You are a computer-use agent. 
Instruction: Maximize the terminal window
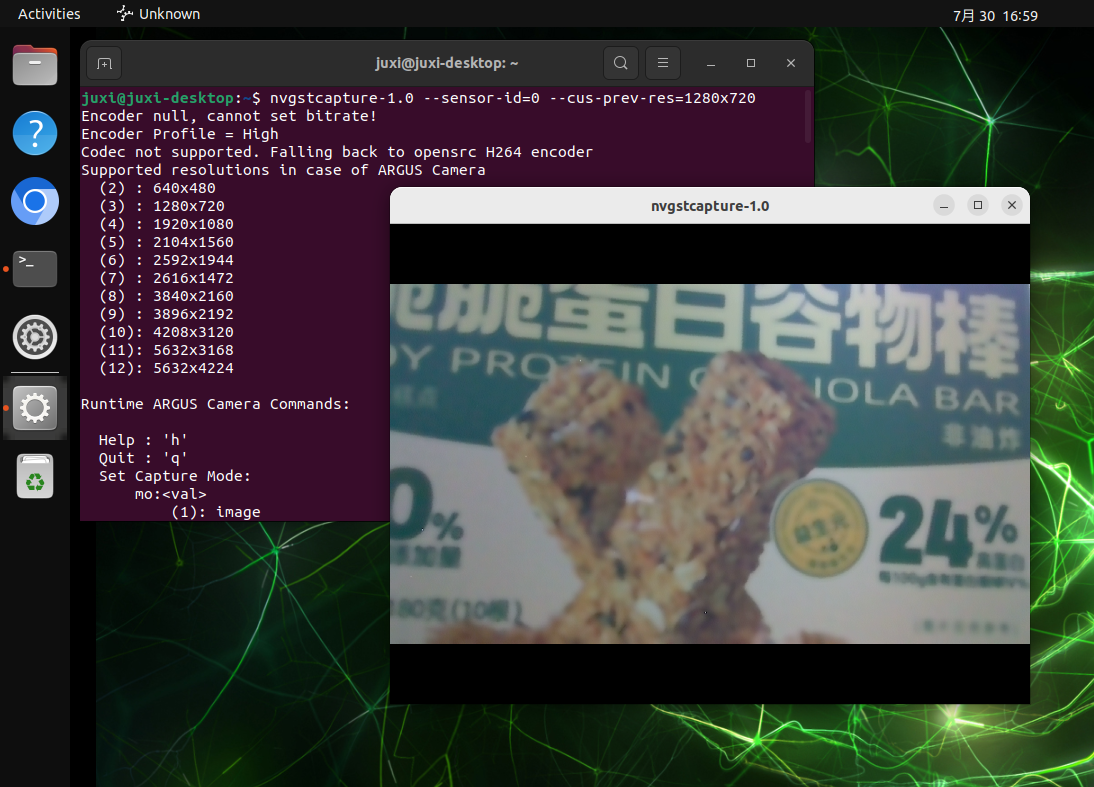pos(751,63)
